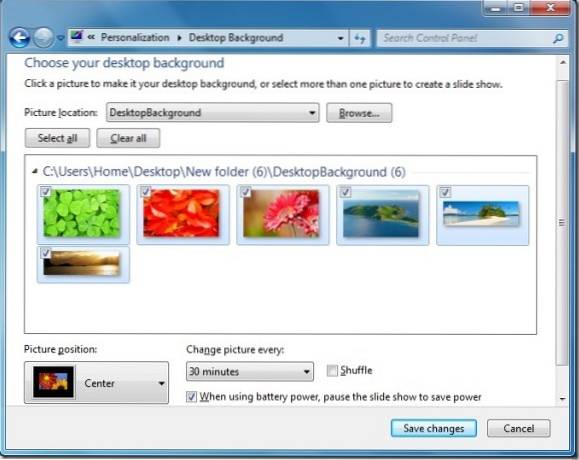Image resolution: width=579 pixels, height=460 pixels.
Task: Uncheck the golden sunset wallpaper checkbox
Action: pos(46,253)
